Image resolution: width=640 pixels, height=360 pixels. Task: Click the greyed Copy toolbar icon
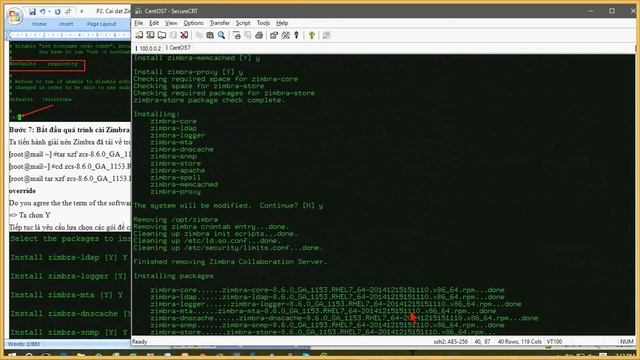(199, 35)
